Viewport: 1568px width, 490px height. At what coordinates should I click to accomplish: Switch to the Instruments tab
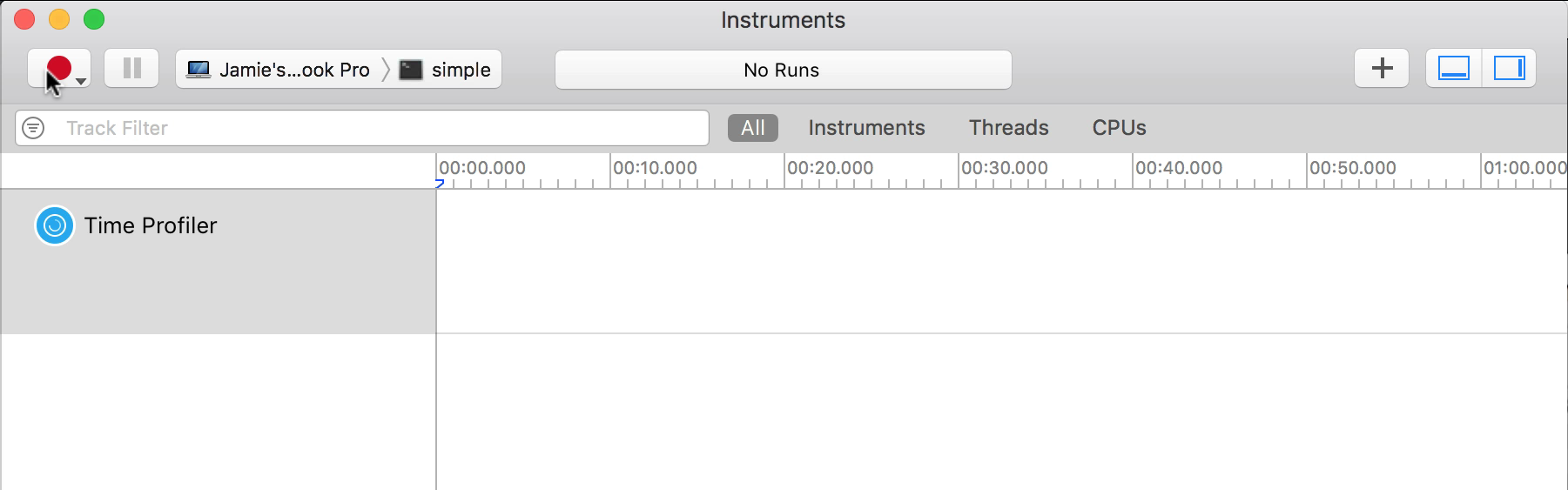pyautogui.click(x=866, y=128)
